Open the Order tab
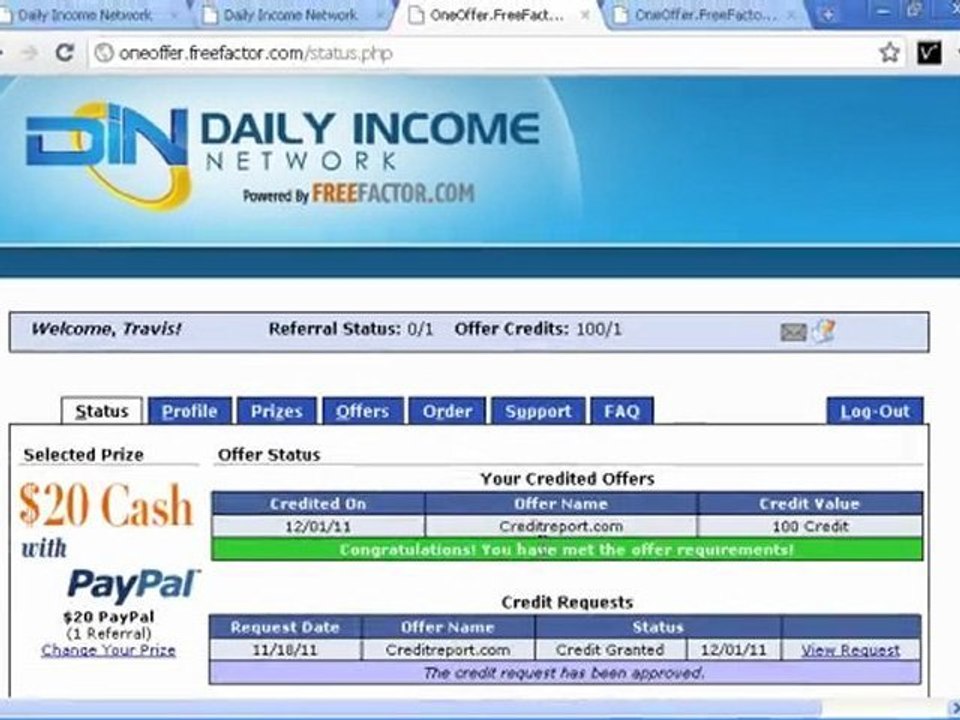Viewport: 960px width, 720px height. coord(448,411)
